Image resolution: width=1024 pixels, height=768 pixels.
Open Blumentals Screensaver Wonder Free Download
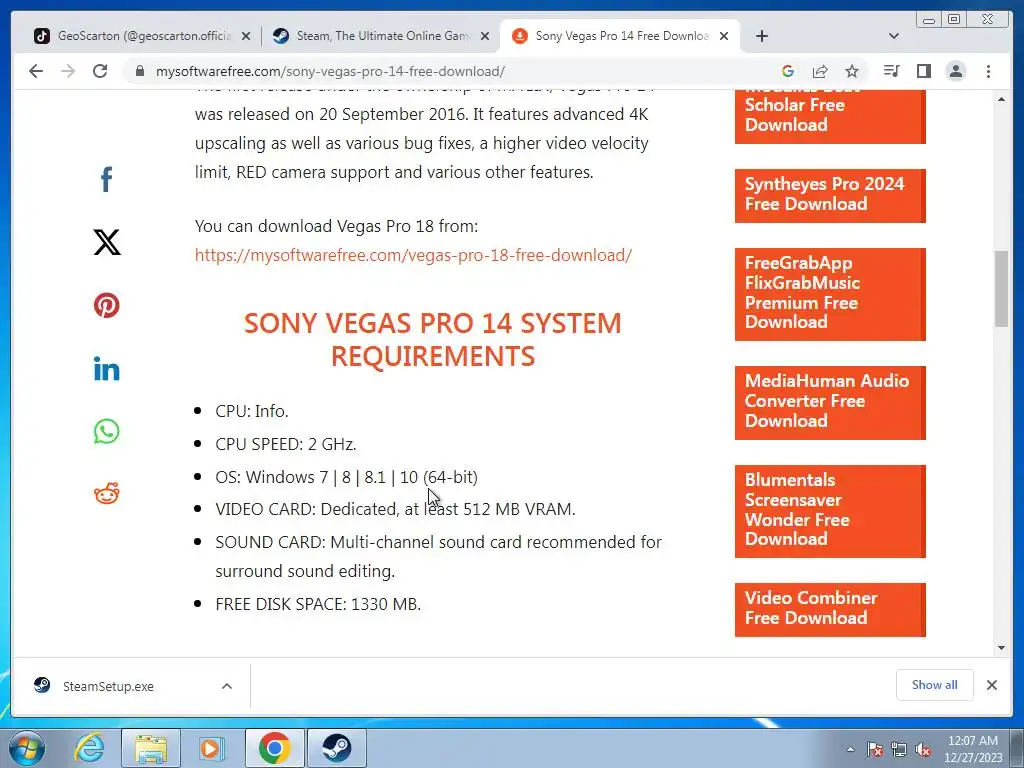click(x=830, y=511)
